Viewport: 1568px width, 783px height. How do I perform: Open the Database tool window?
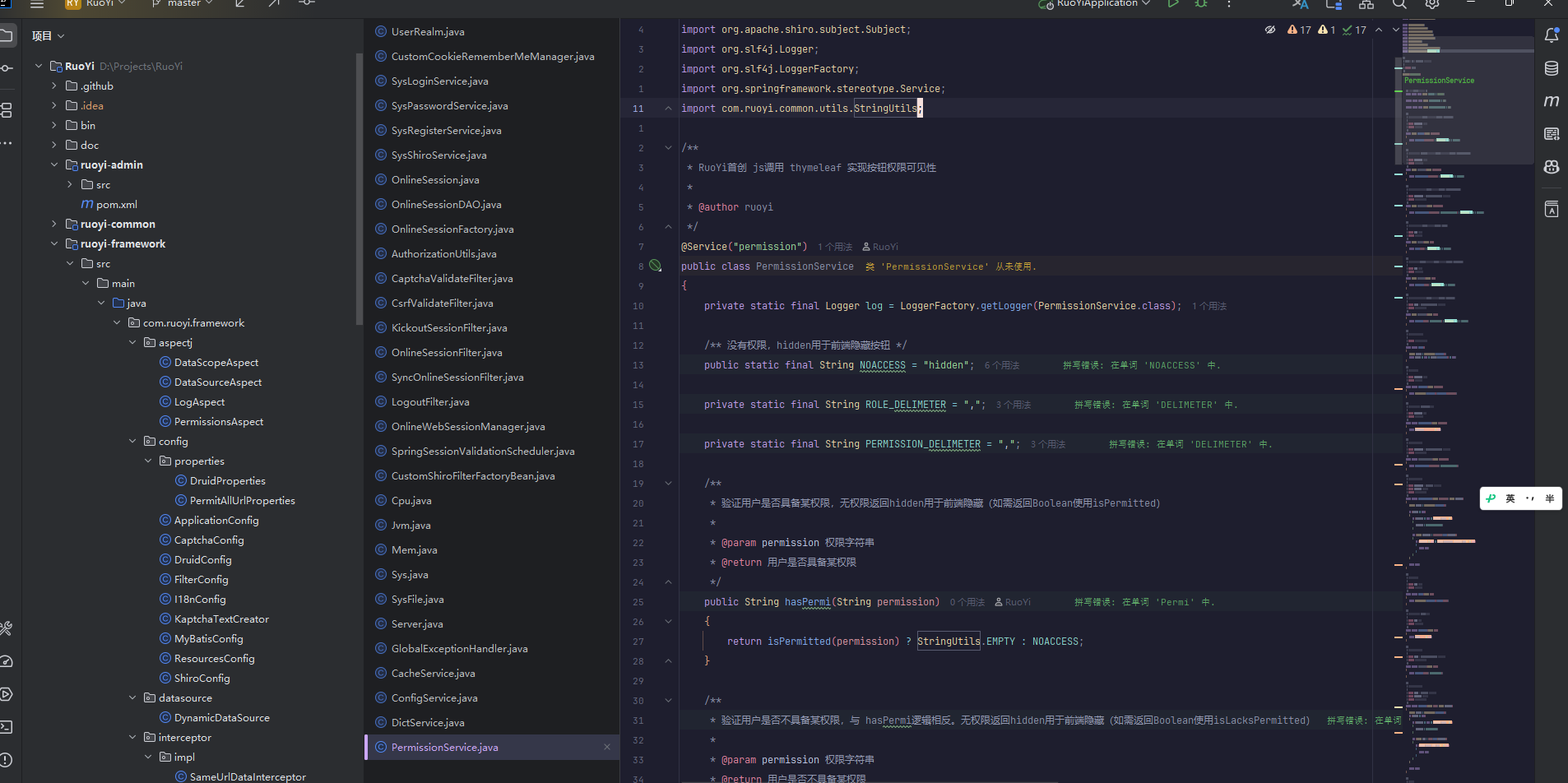point(1551,68)
